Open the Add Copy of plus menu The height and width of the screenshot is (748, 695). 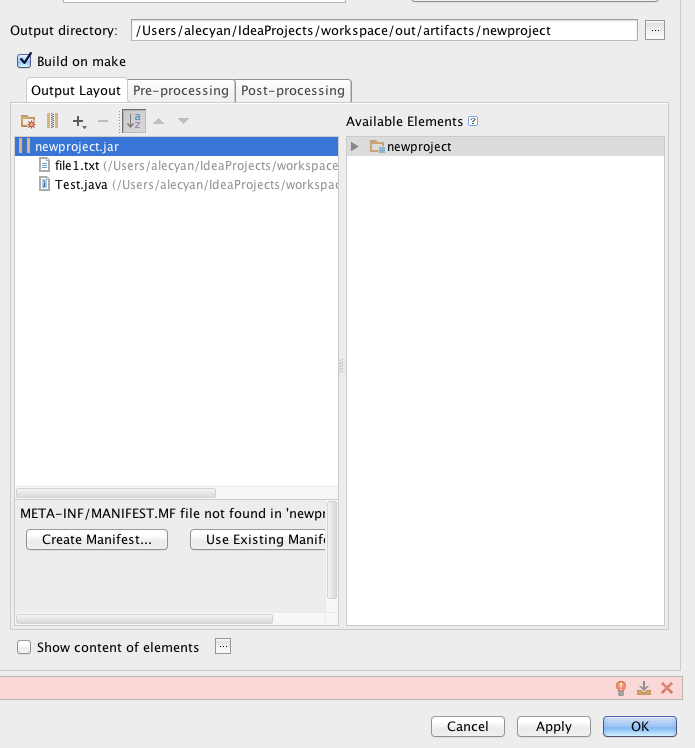coord(79,122)
